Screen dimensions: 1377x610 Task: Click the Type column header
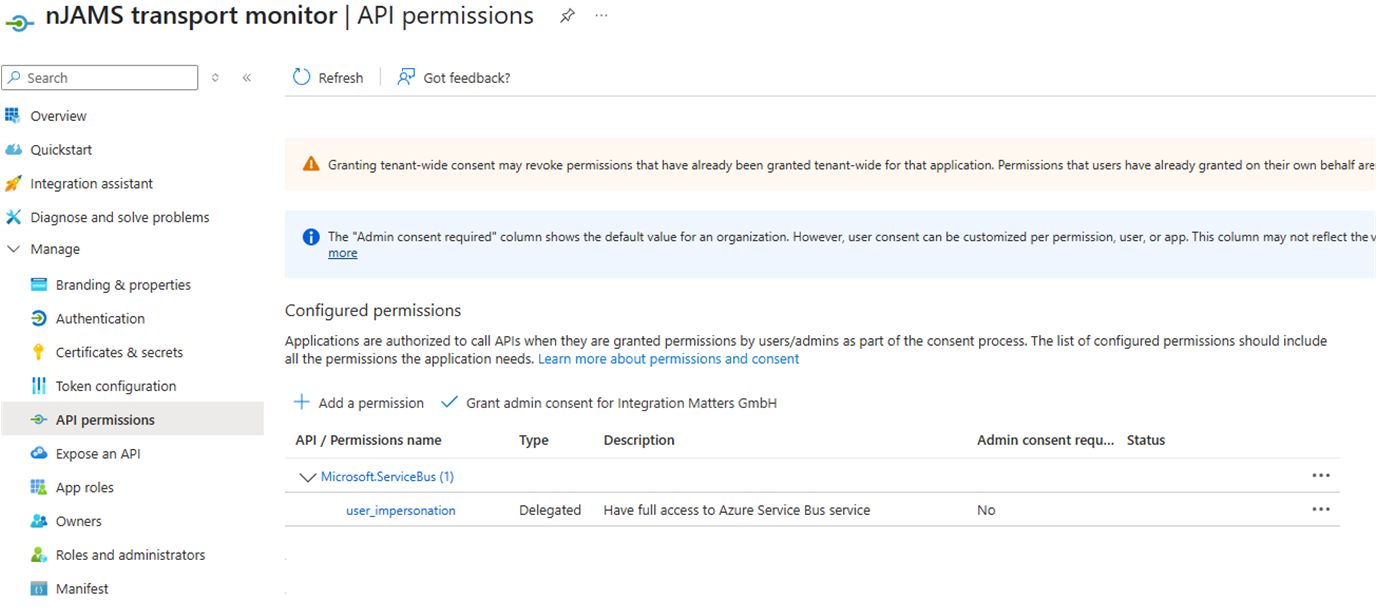535,440
